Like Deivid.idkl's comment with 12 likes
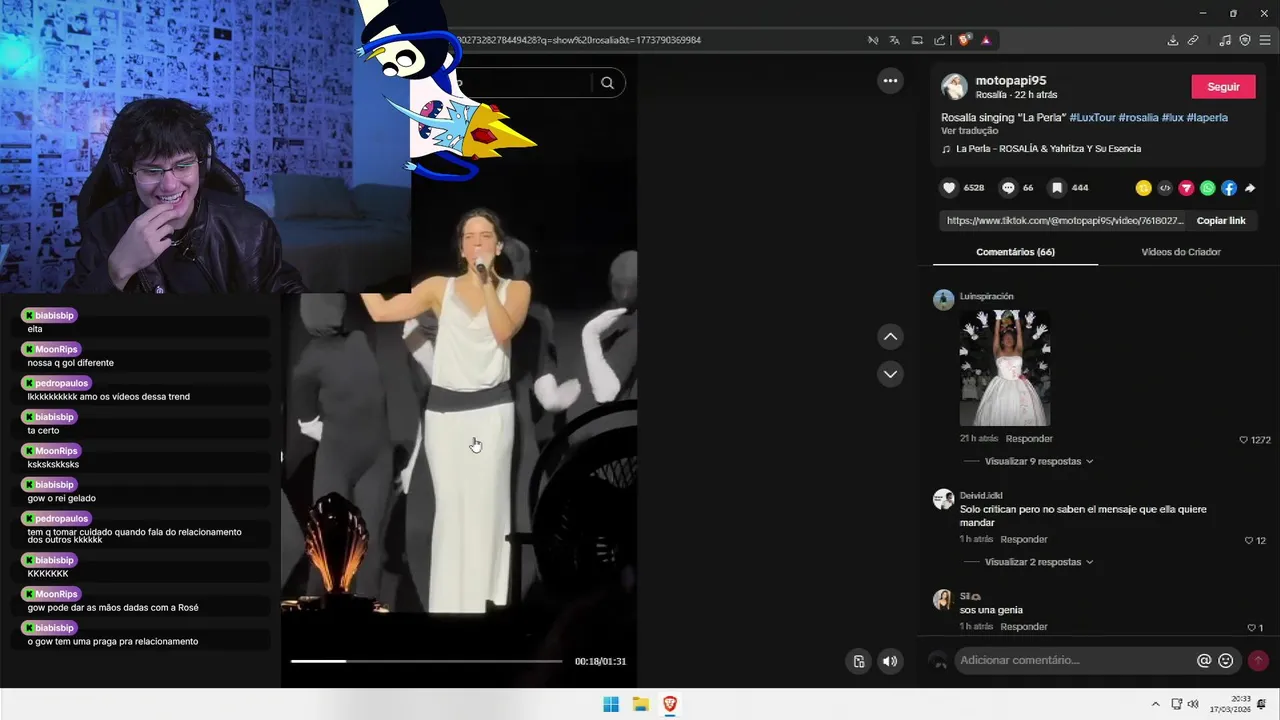 [1249, 541]
